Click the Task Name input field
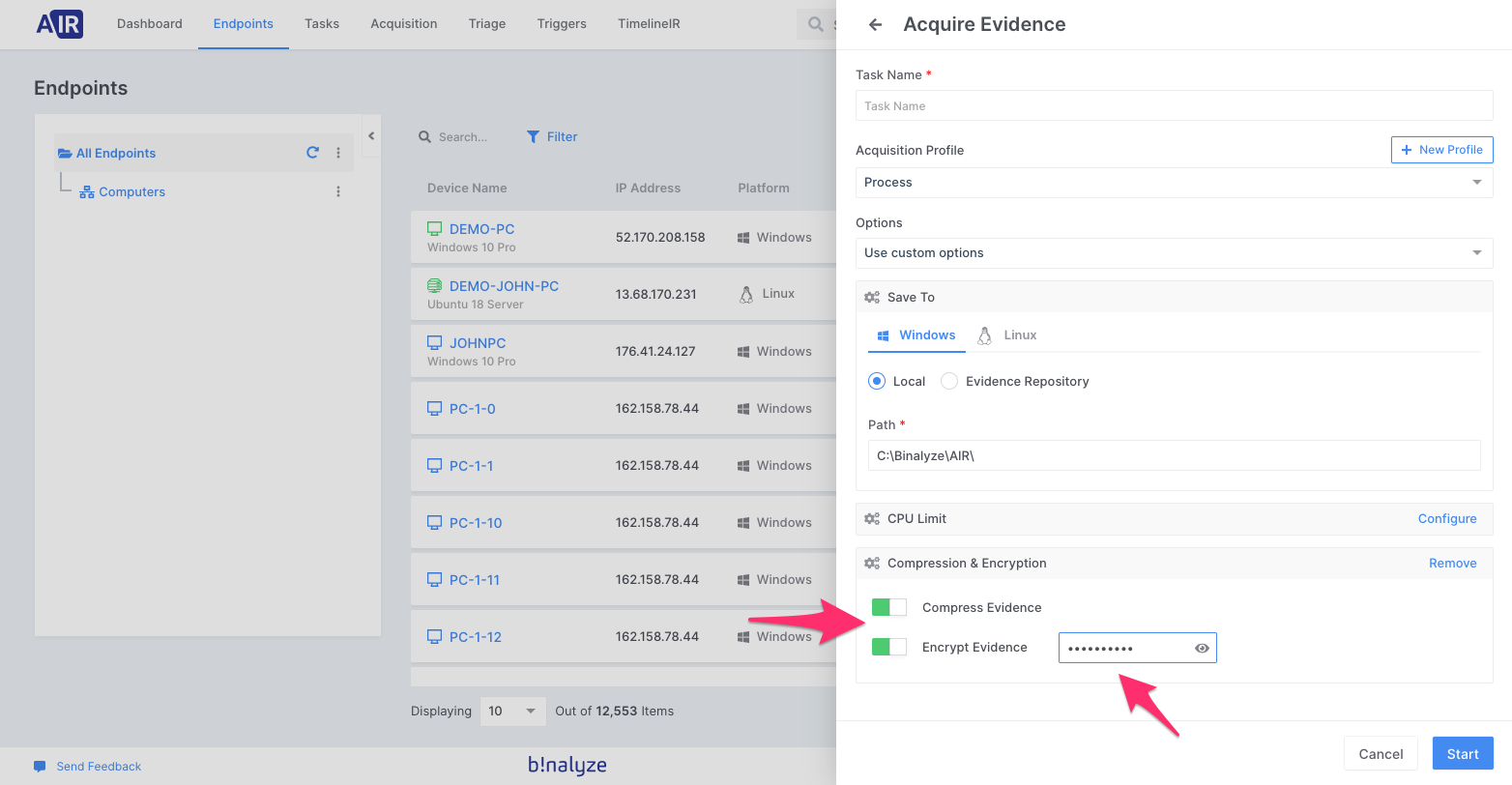 [x=1174, y=106]
